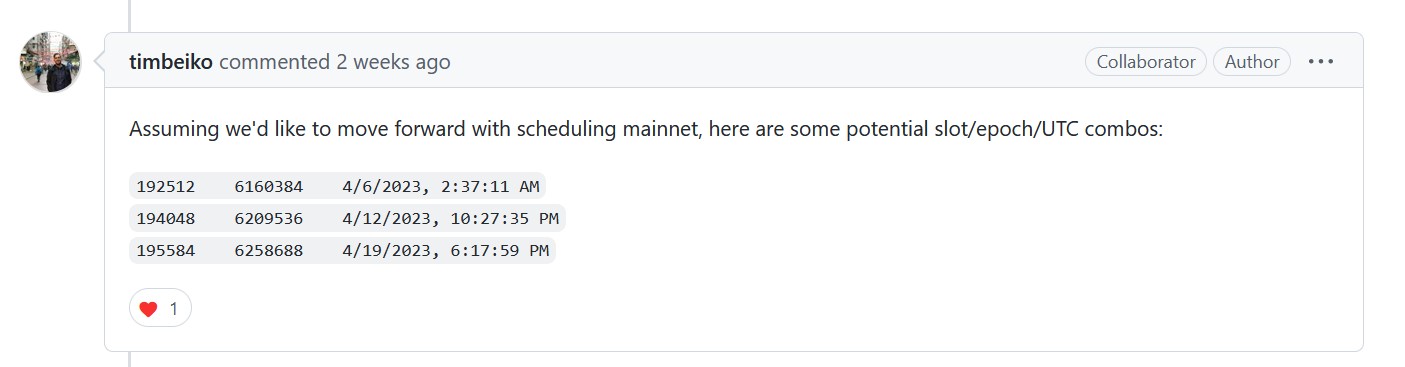Click the 'Assuming we'd like to move forward' paragraph
Screen dimensions: 1405x367
[646, 131]
